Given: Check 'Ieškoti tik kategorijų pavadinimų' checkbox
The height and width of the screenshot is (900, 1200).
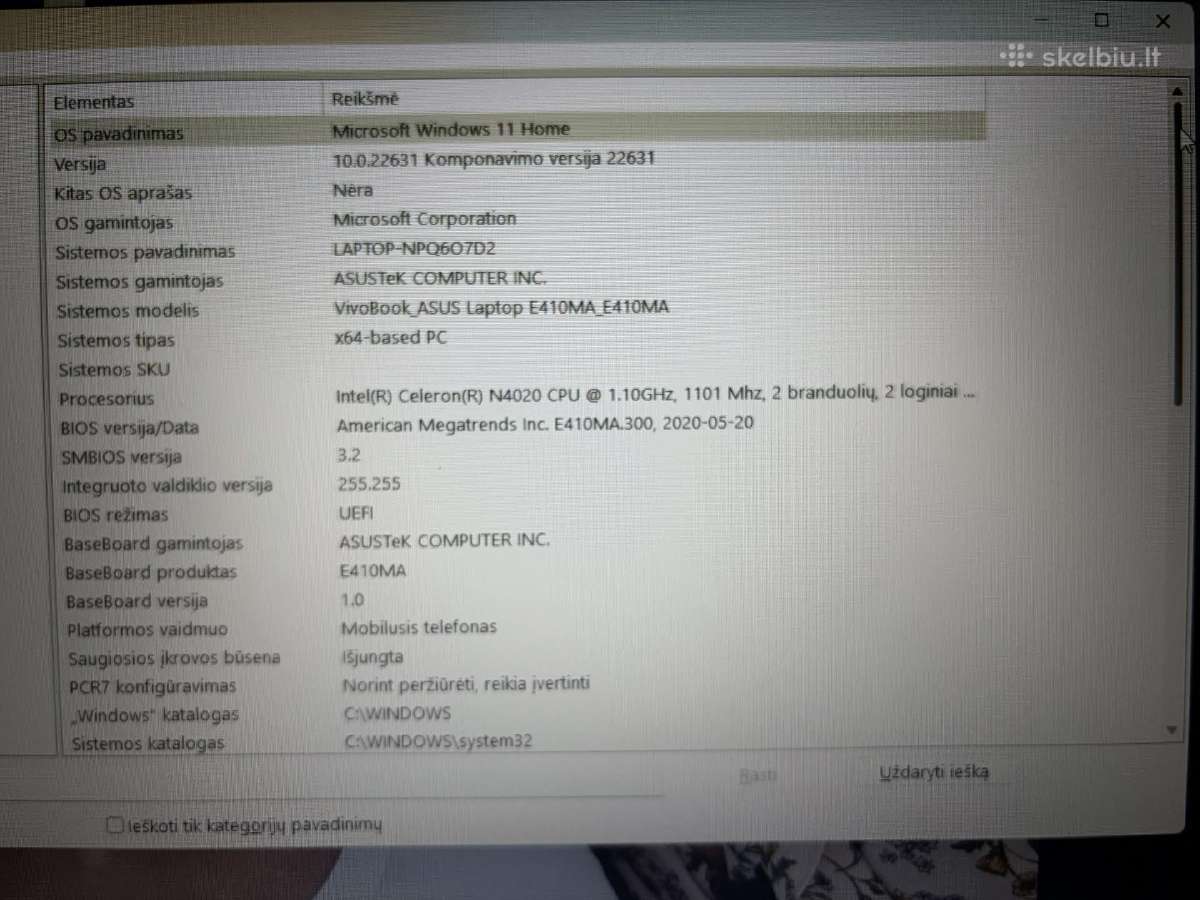Looking at the screenshot, I should pyautogui.click(x=115, y=825).
